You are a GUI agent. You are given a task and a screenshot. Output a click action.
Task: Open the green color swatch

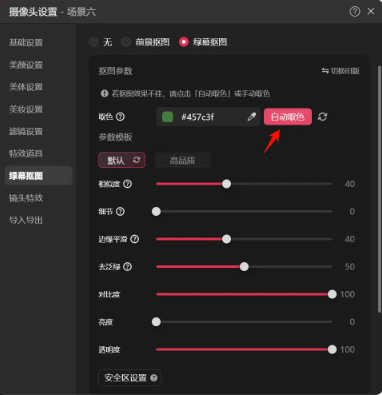167,117
